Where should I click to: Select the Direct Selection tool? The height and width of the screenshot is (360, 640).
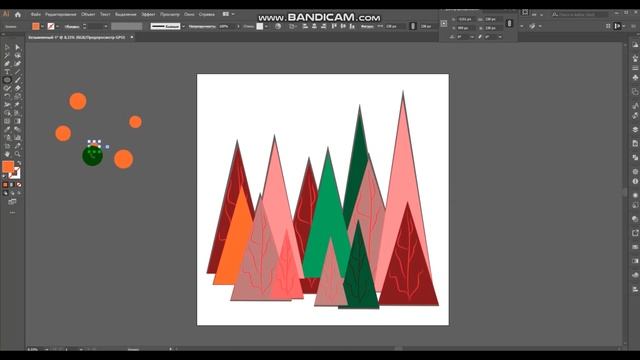click(x=18, y=47)
